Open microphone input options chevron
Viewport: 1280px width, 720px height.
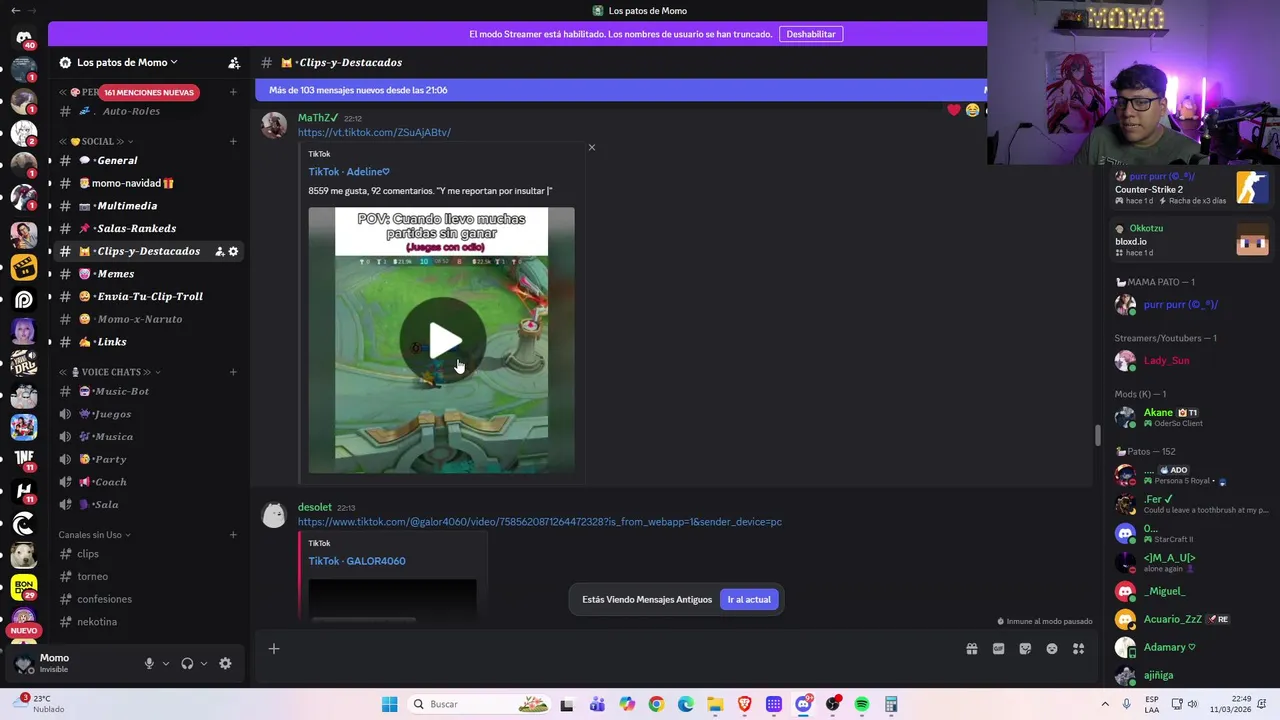pyautogui.click(x=166, y=663)
